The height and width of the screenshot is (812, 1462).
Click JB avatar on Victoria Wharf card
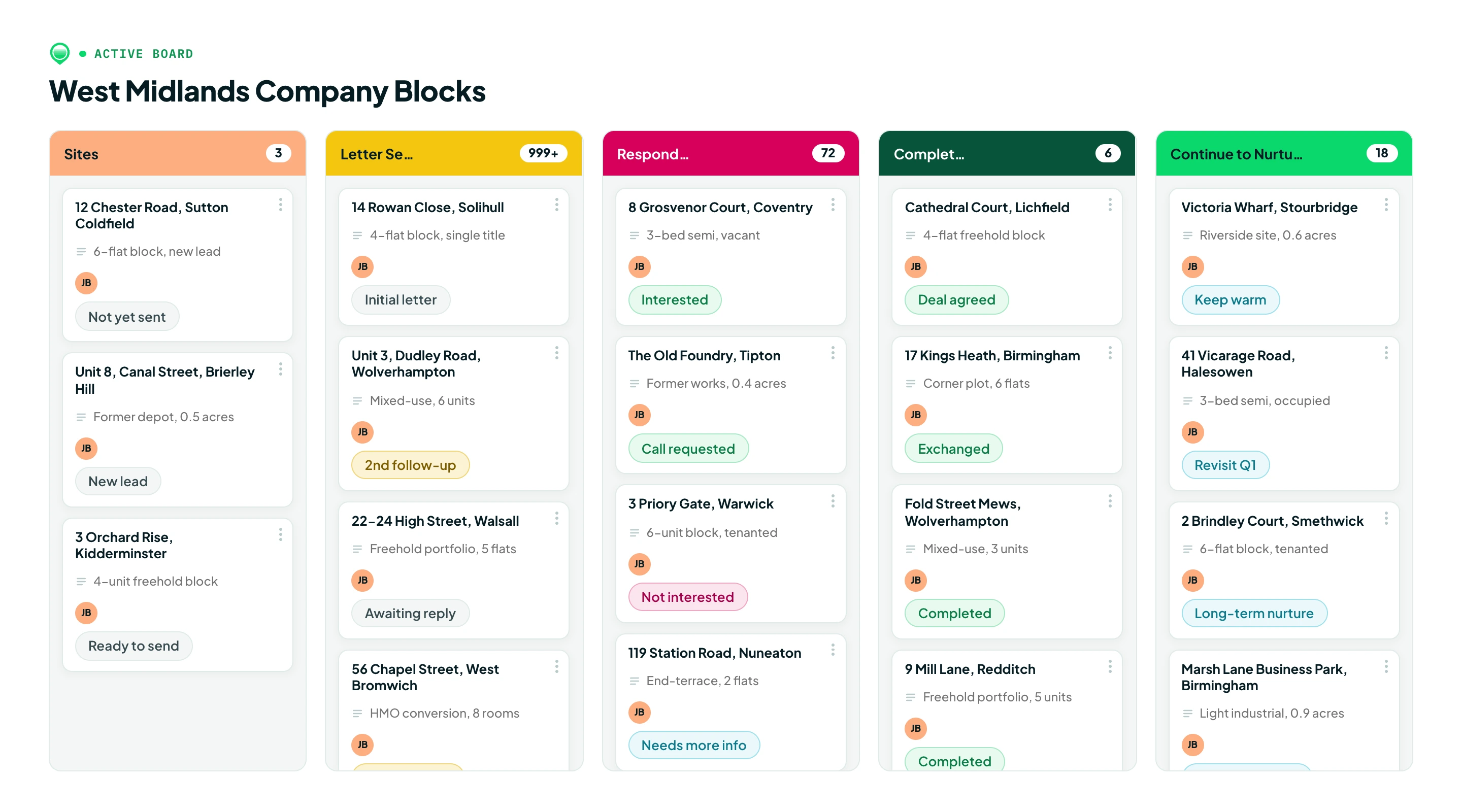[1192, 266]
